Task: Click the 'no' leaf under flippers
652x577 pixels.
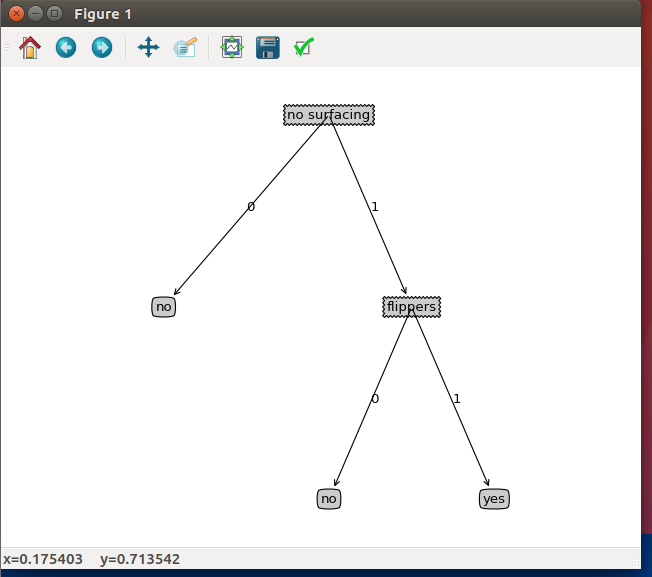Action: click(329, 499)
